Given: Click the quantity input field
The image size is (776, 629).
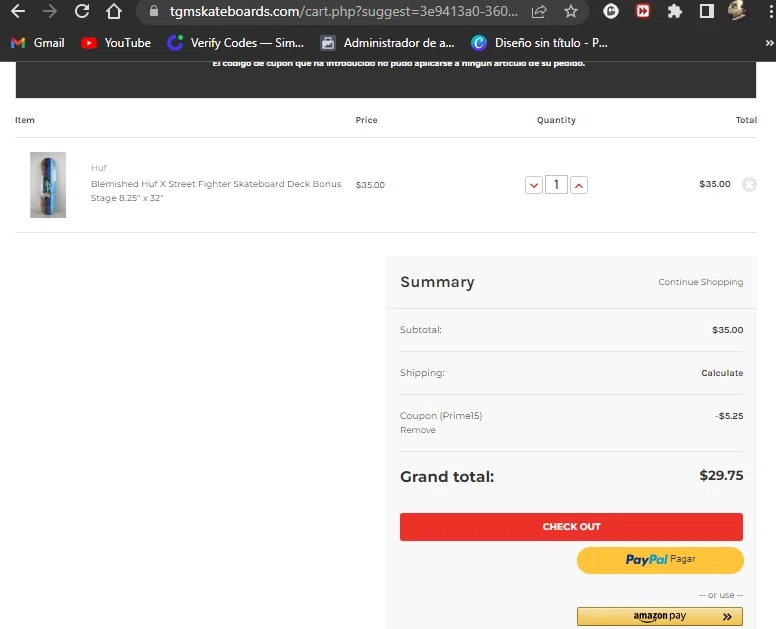Looking at the screenshot, I should point(556,185).
